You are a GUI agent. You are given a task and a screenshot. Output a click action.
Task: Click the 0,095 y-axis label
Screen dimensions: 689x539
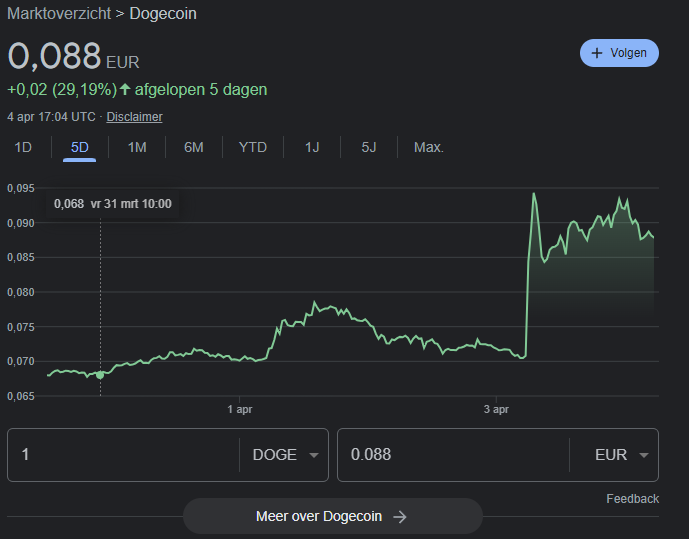[21, 188]
